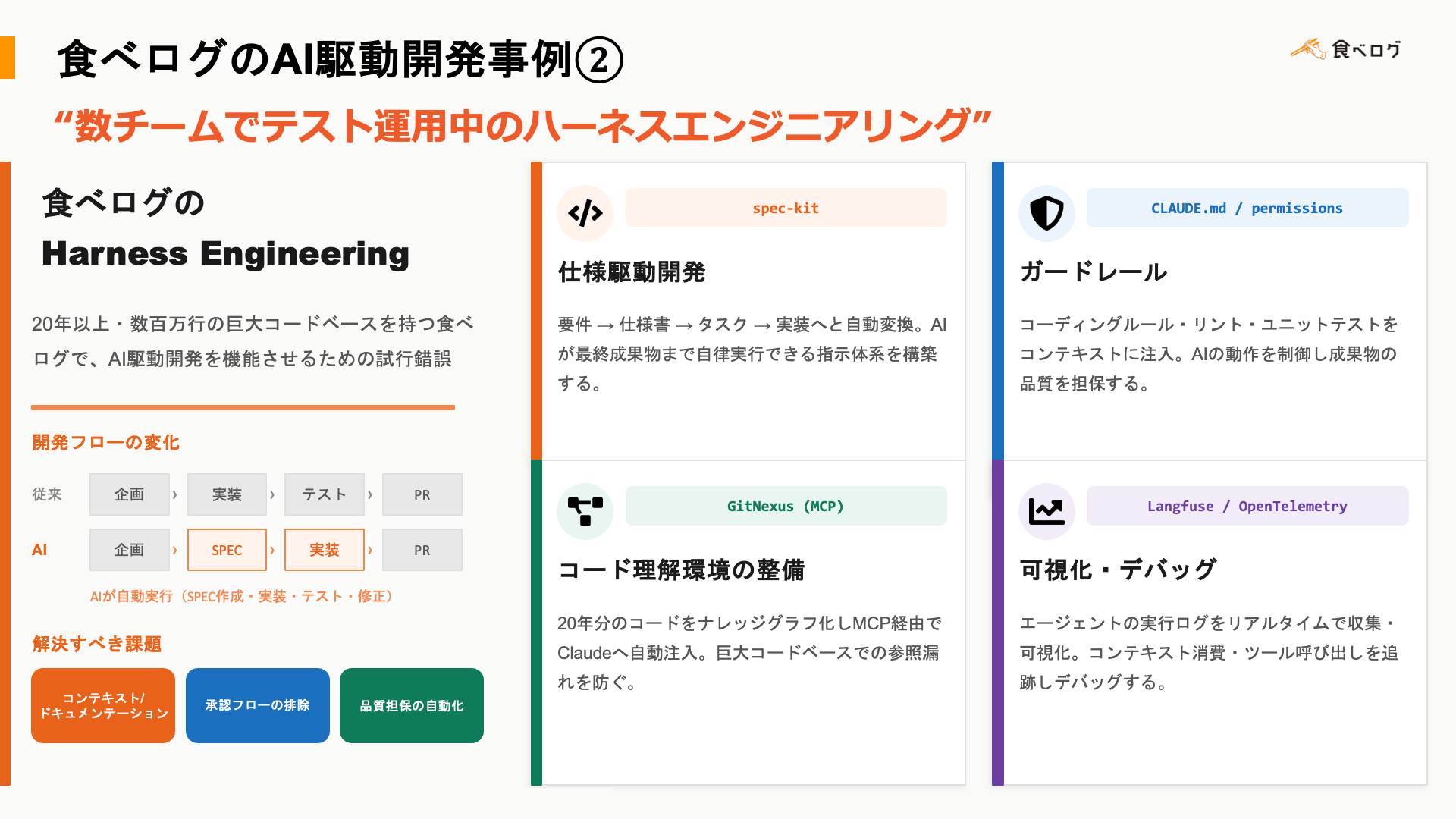Screen dimensions: 1456x819
Task: Click the 20年以上・数百万行 intro paragraph
Action: point(253,341)
